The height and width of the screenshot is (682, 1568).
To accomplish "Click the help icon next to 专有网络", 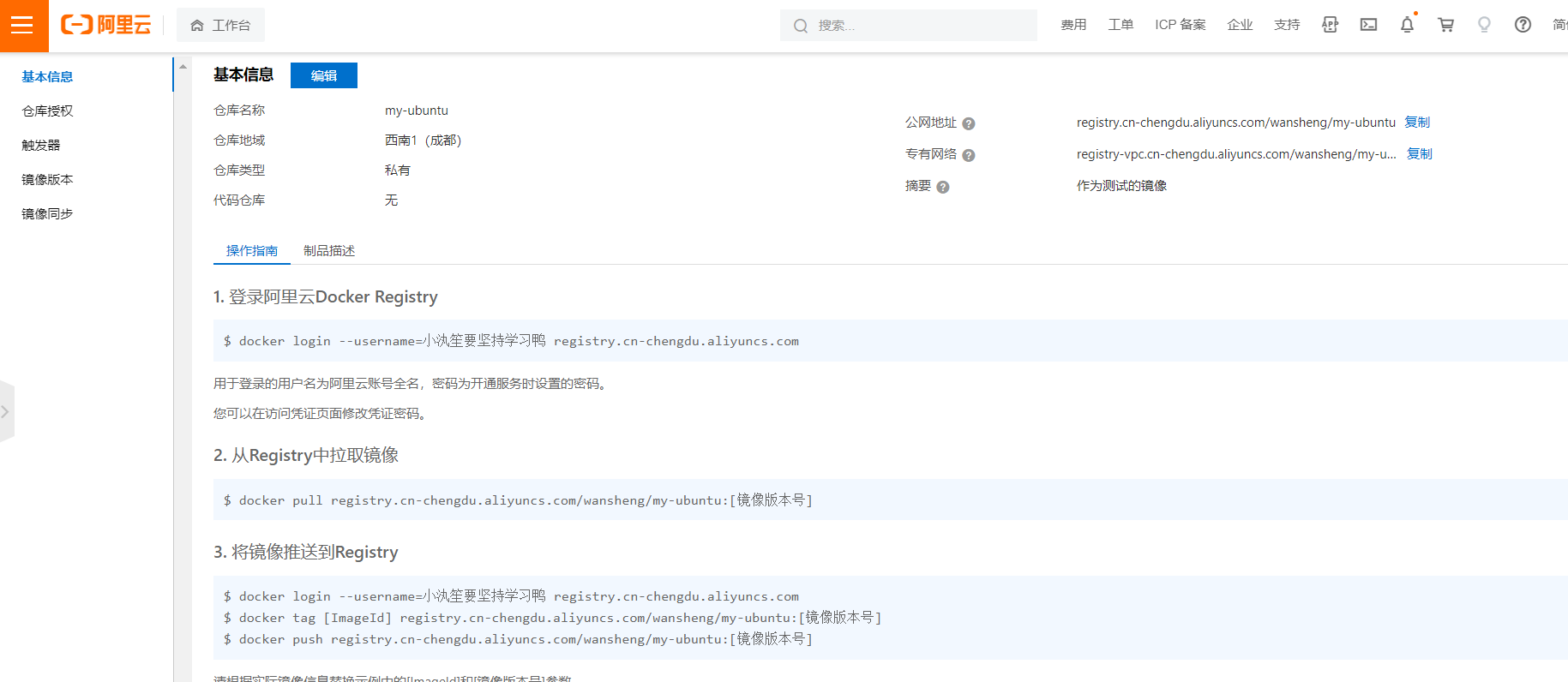I will coord(969,155).
